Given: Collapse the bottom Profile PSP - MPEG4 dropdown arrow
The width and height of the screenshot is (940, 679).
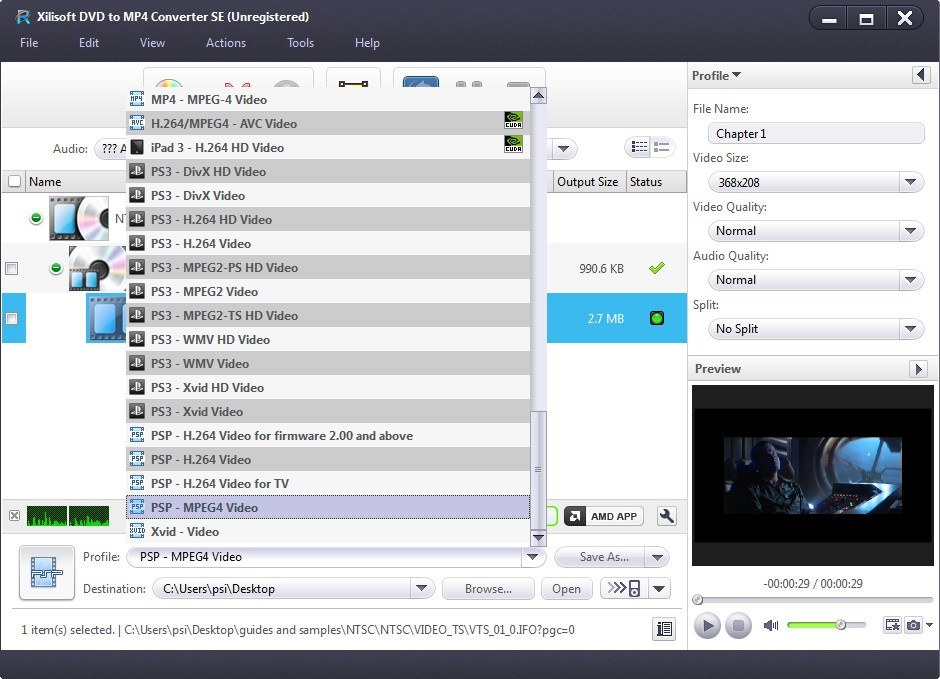Looking at the screenshot, I should (x=532, y=557).
